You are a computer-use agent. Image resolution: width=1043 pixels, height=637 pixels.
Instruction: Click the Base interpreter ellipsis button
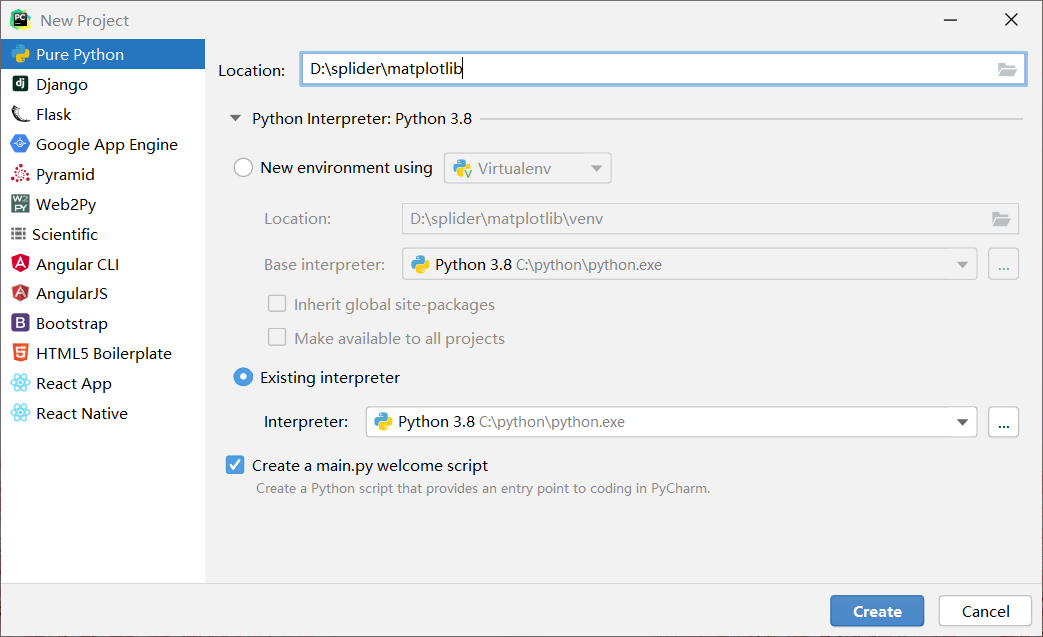1003,265
